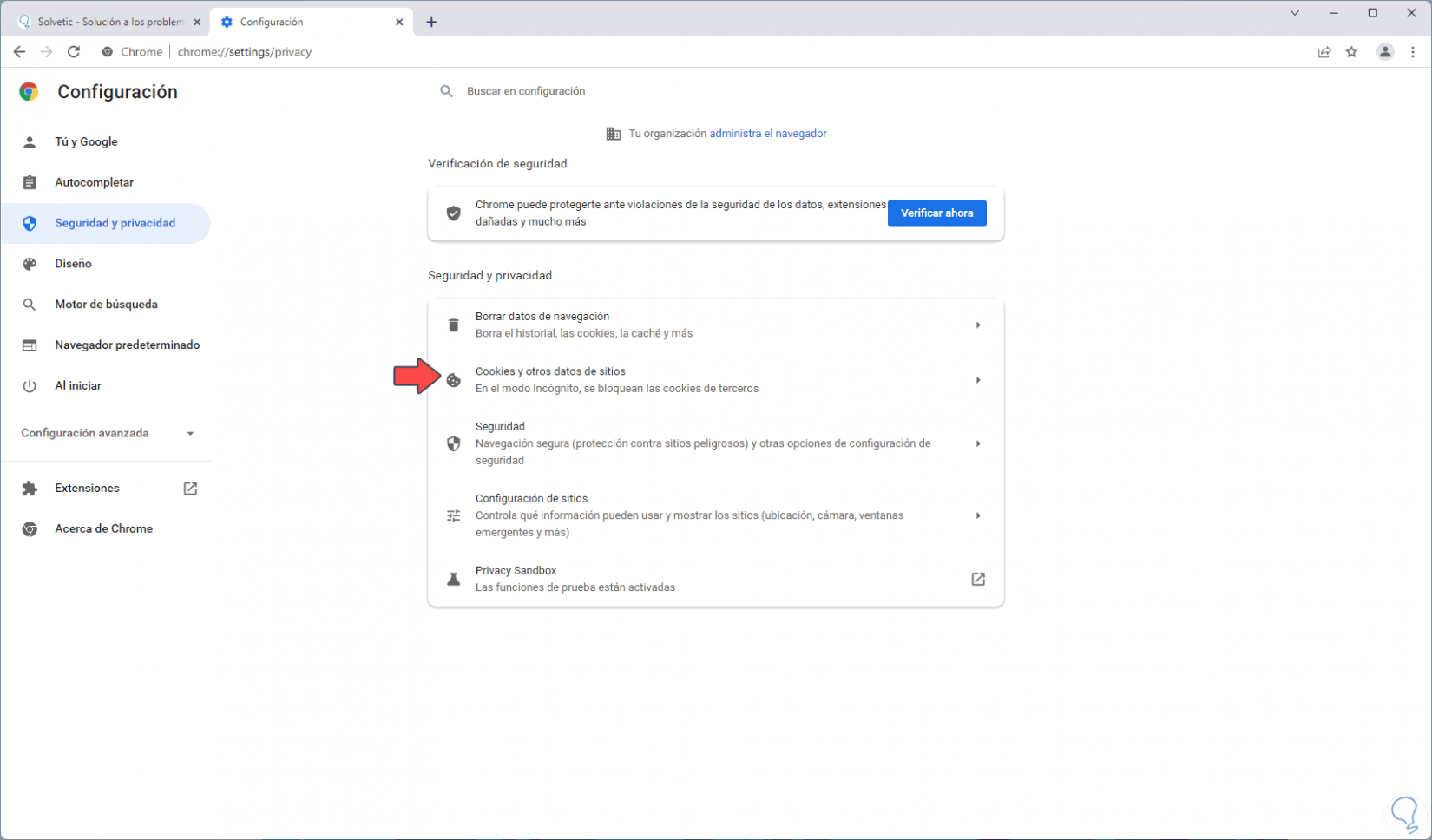Screen dimensions: 1432x840
Task: Open Motor de búsqueda settings
Action: [106, 305]
